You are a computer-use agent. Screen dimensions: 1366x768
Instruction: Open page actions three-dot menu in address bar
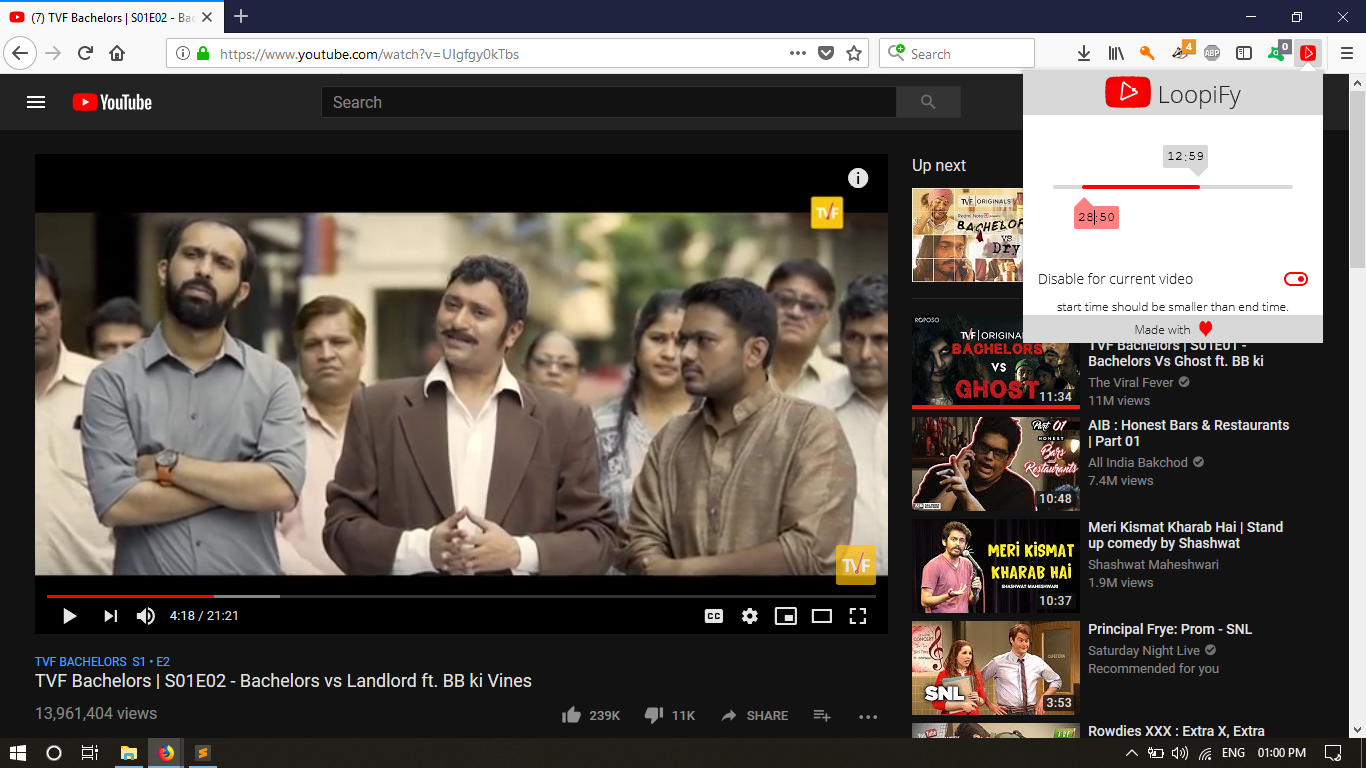(797, 53)
